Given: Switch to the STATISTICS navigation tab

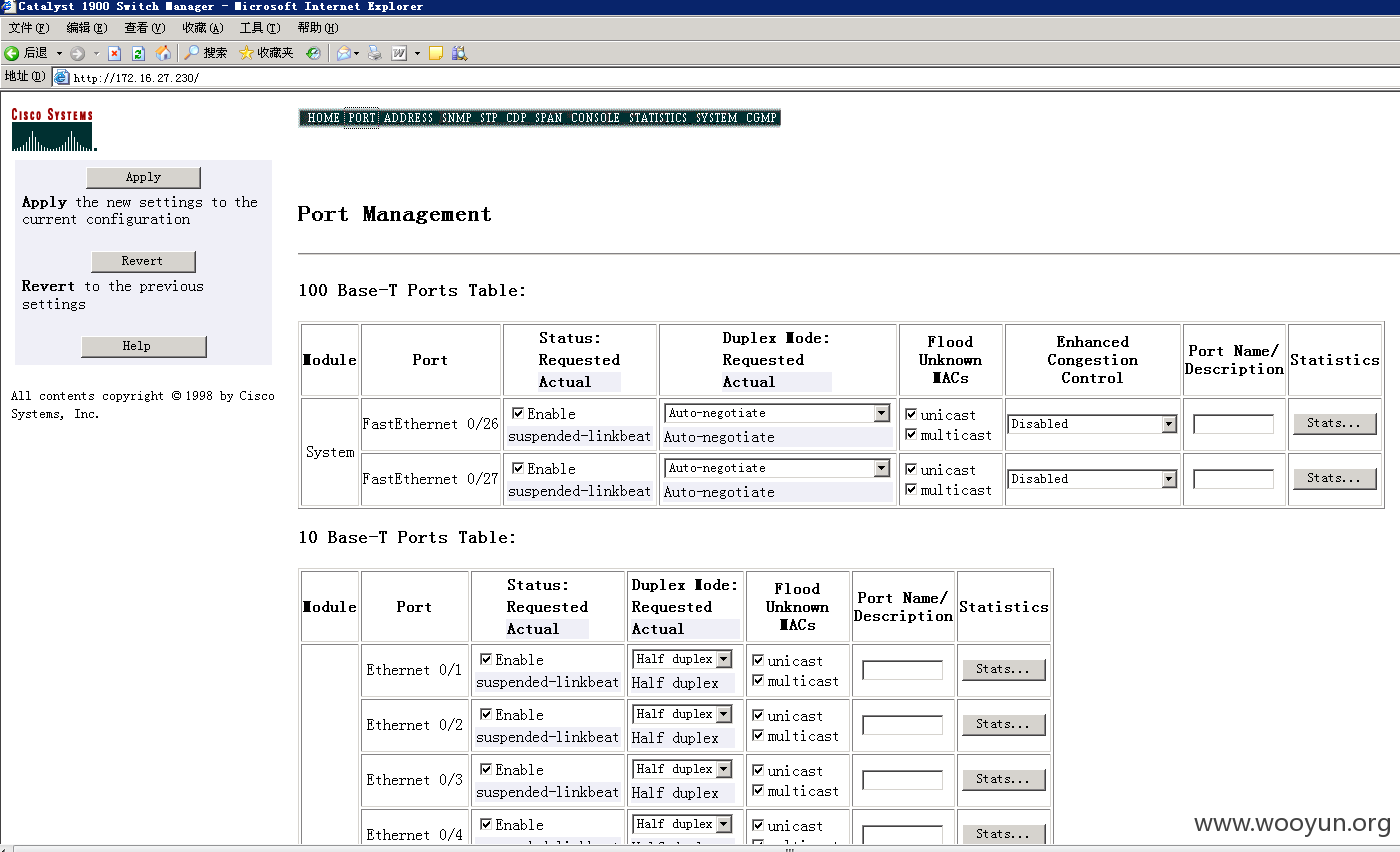Looking at the screenshot, I should point(657,118).
